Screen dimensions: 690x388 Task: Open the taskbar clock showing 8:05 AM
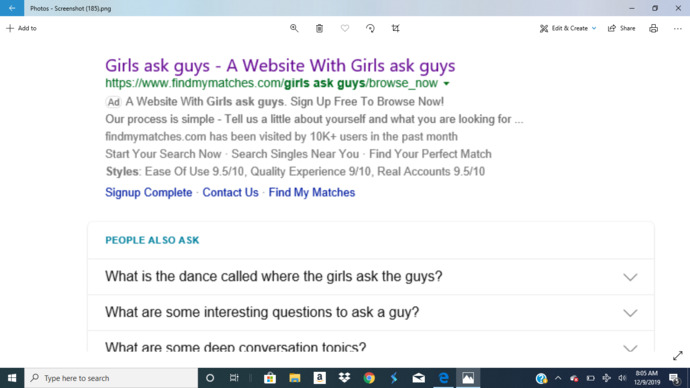(x=647, y=378)
